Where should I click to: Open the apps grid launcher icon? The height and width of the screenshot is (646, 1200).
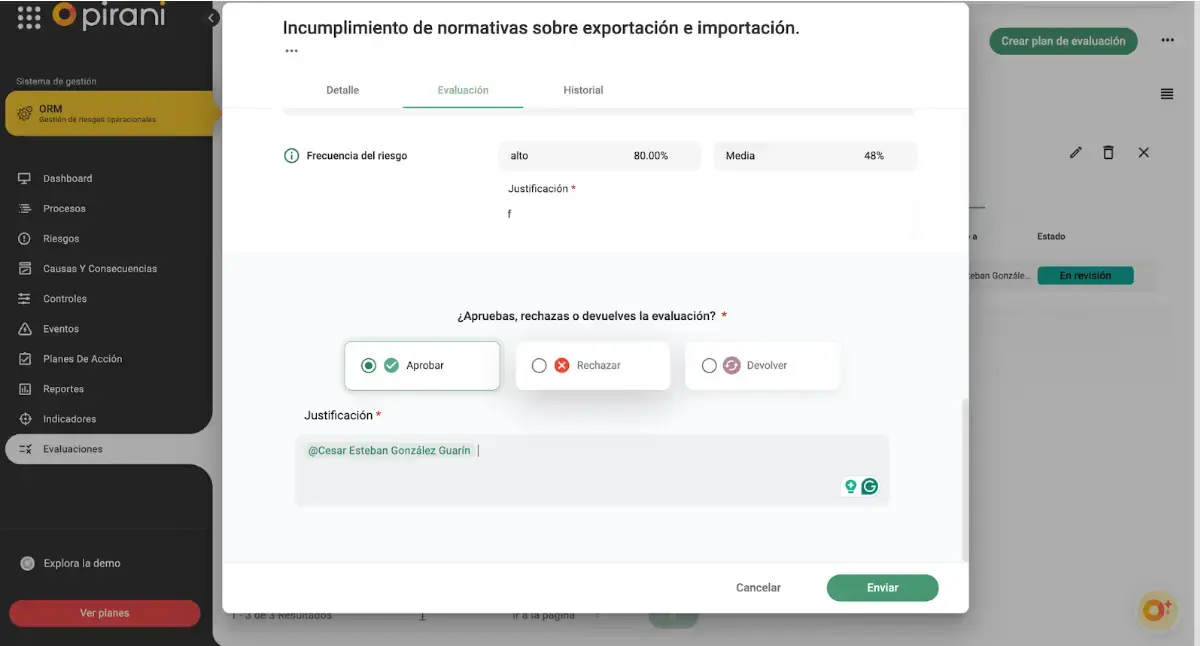click(x=29, y=16)
